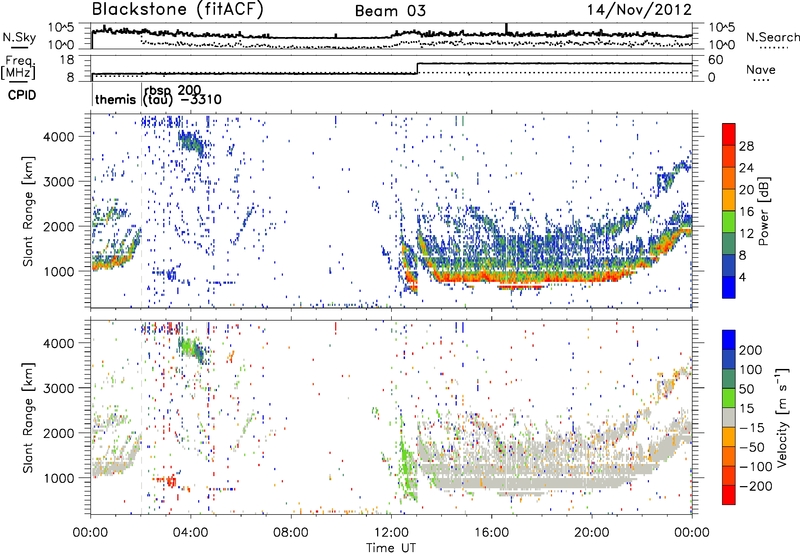Click the red bottom segment of Velocity colorbar
This screenshot has width=800, height=554.
click(x=729, y=495)
